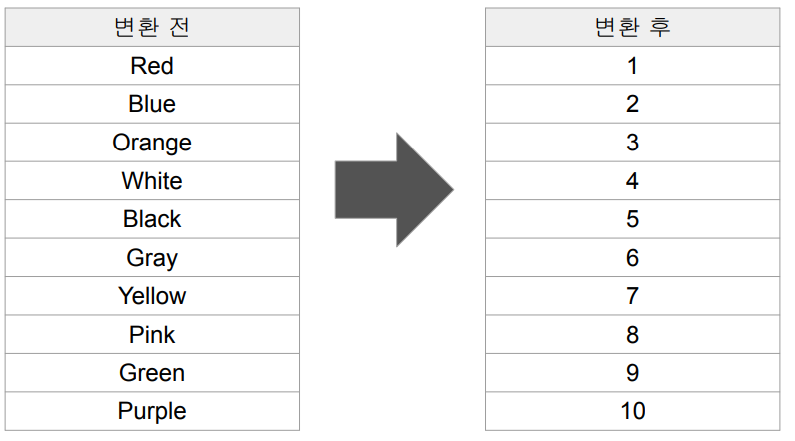
Task: Click the Blue cell
Action: coord(152,104)
